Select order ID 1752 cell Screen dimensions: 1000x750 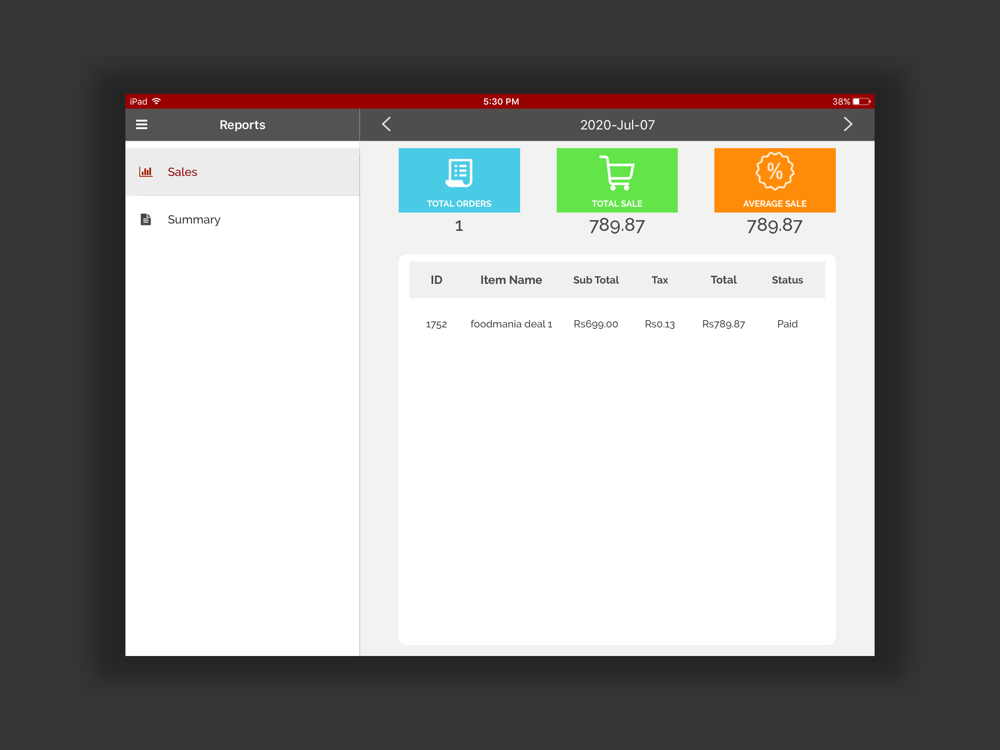436,324
